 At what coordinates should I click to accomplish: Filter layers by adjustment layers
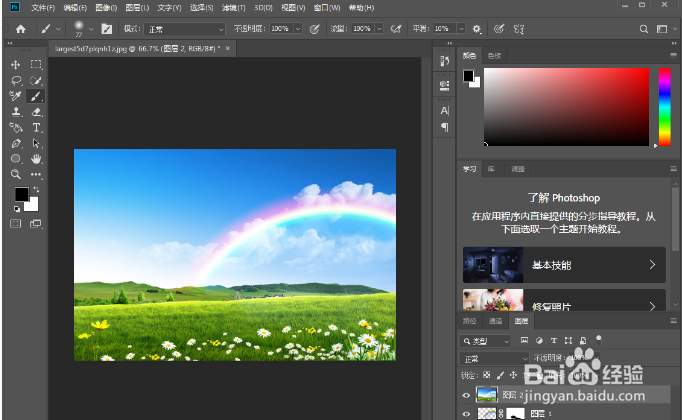coord(539,340)
